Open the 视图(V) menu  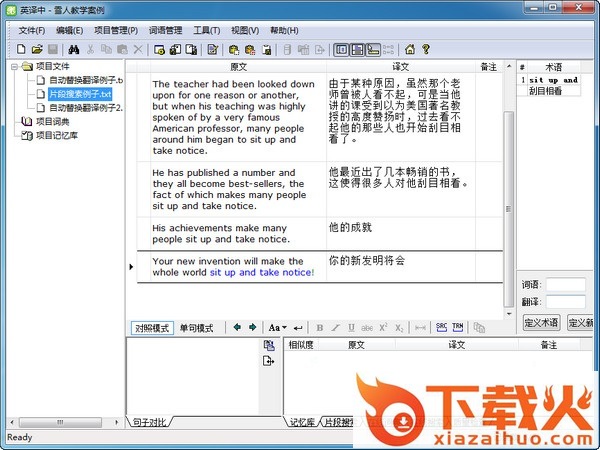click(x=245, y=30)
